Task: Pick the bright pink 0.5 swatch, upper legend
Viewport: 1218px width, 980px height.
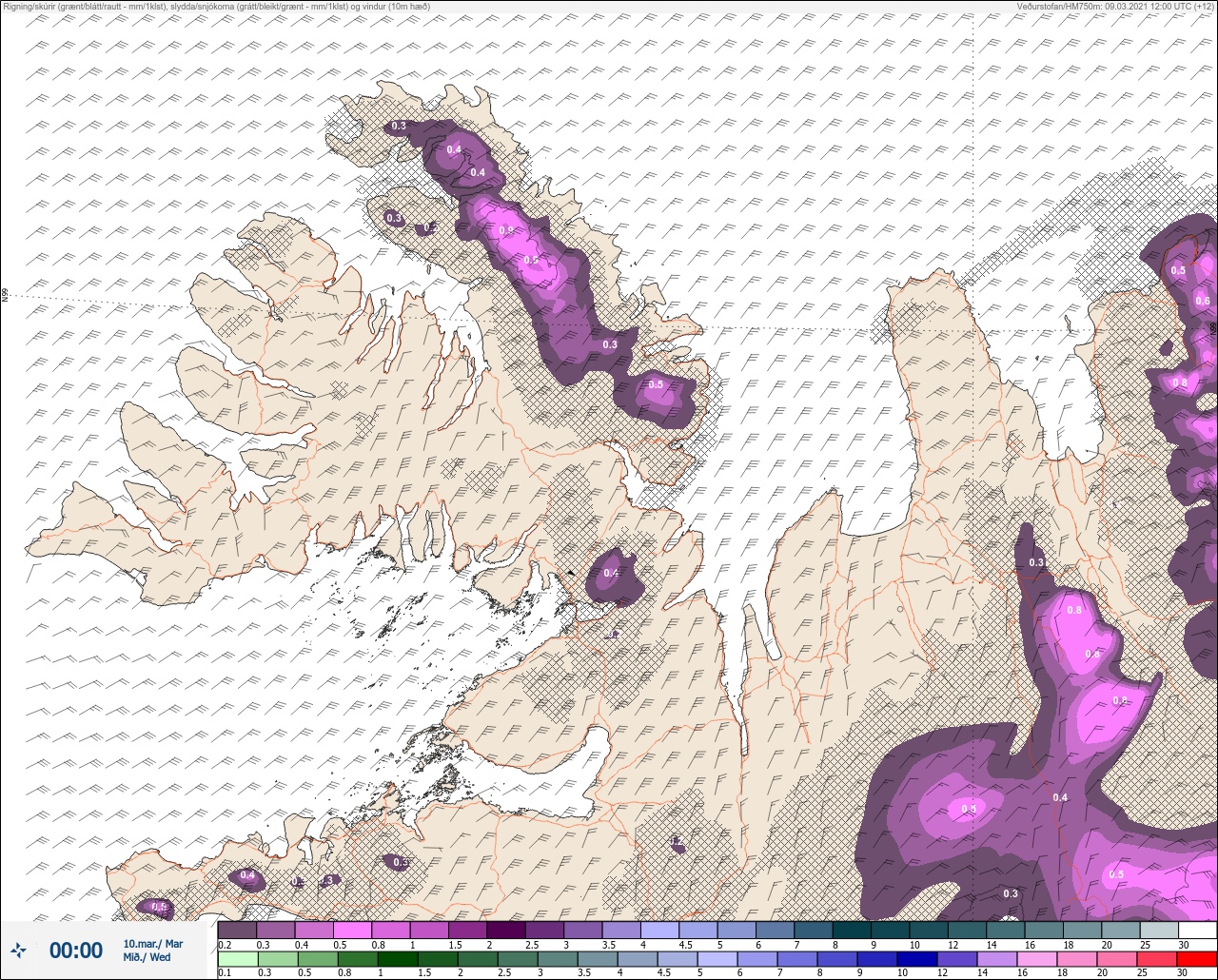Action: 352,930
